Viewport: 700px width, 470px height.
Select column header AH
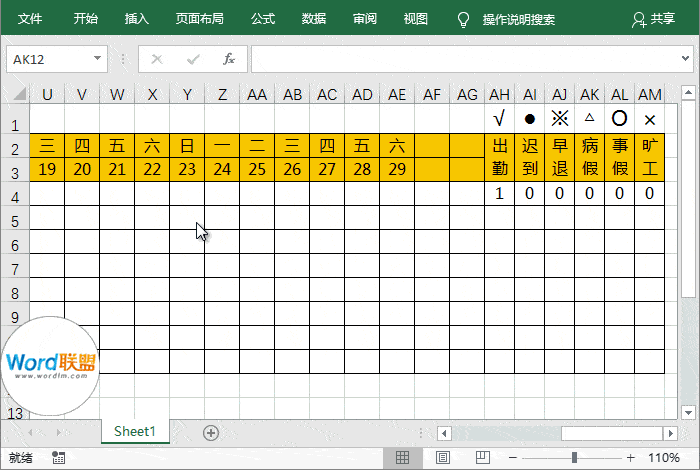coord(499,94)
